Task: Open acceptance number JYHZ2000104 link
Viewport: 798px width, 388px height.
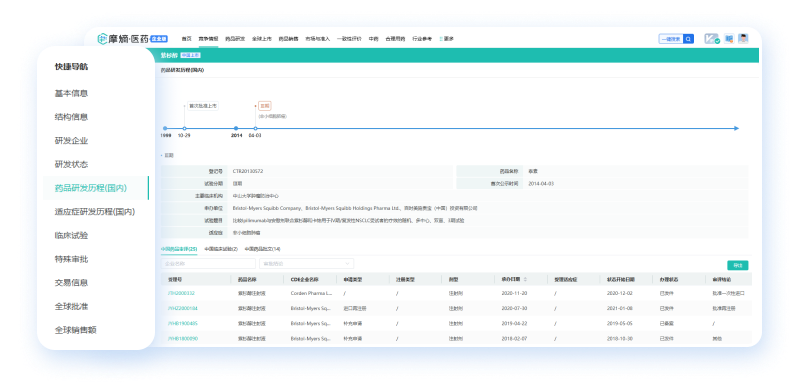Action: coord(182,309)
